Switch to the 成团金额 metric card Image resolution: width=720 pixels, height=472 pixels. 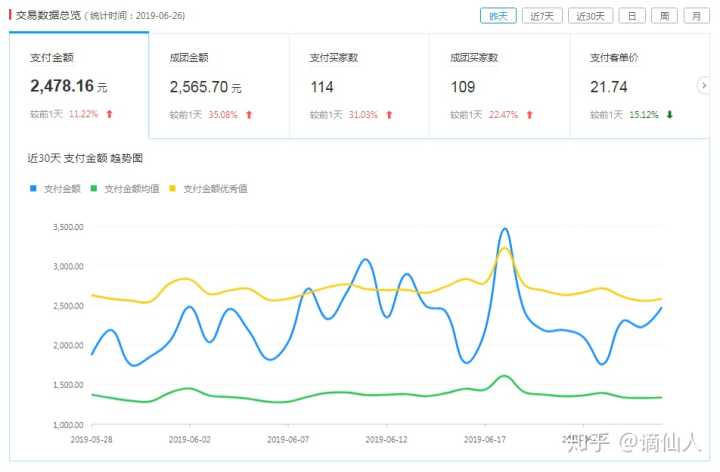[218, 85]
